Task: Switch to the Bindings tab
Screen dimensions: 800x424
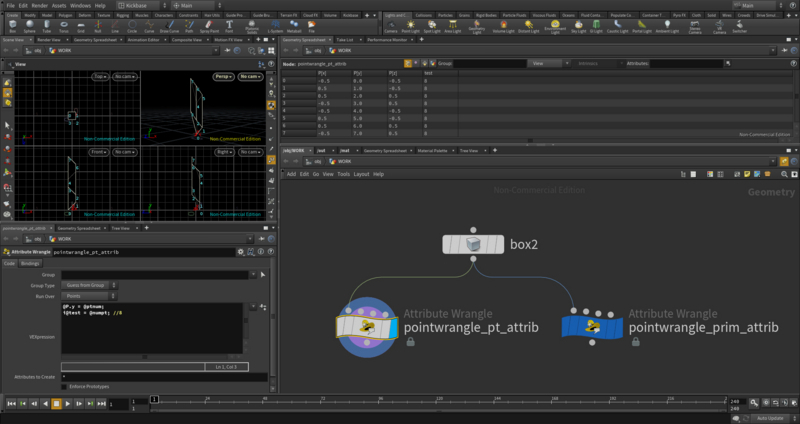Action: [30, 263]
